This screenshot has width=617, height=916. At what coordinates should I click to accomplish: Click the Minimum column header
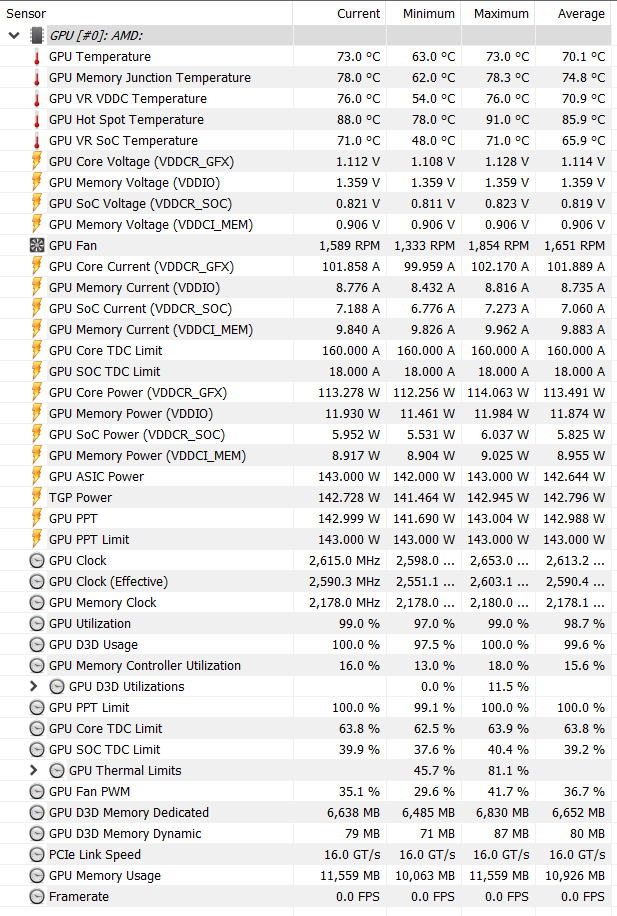click(424, 13)
